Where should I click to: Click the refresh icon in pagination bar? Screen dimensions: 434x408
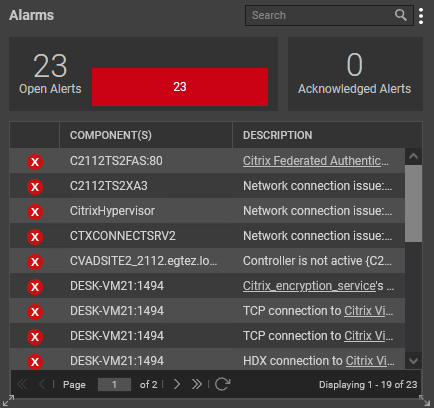tap(222, 384)
